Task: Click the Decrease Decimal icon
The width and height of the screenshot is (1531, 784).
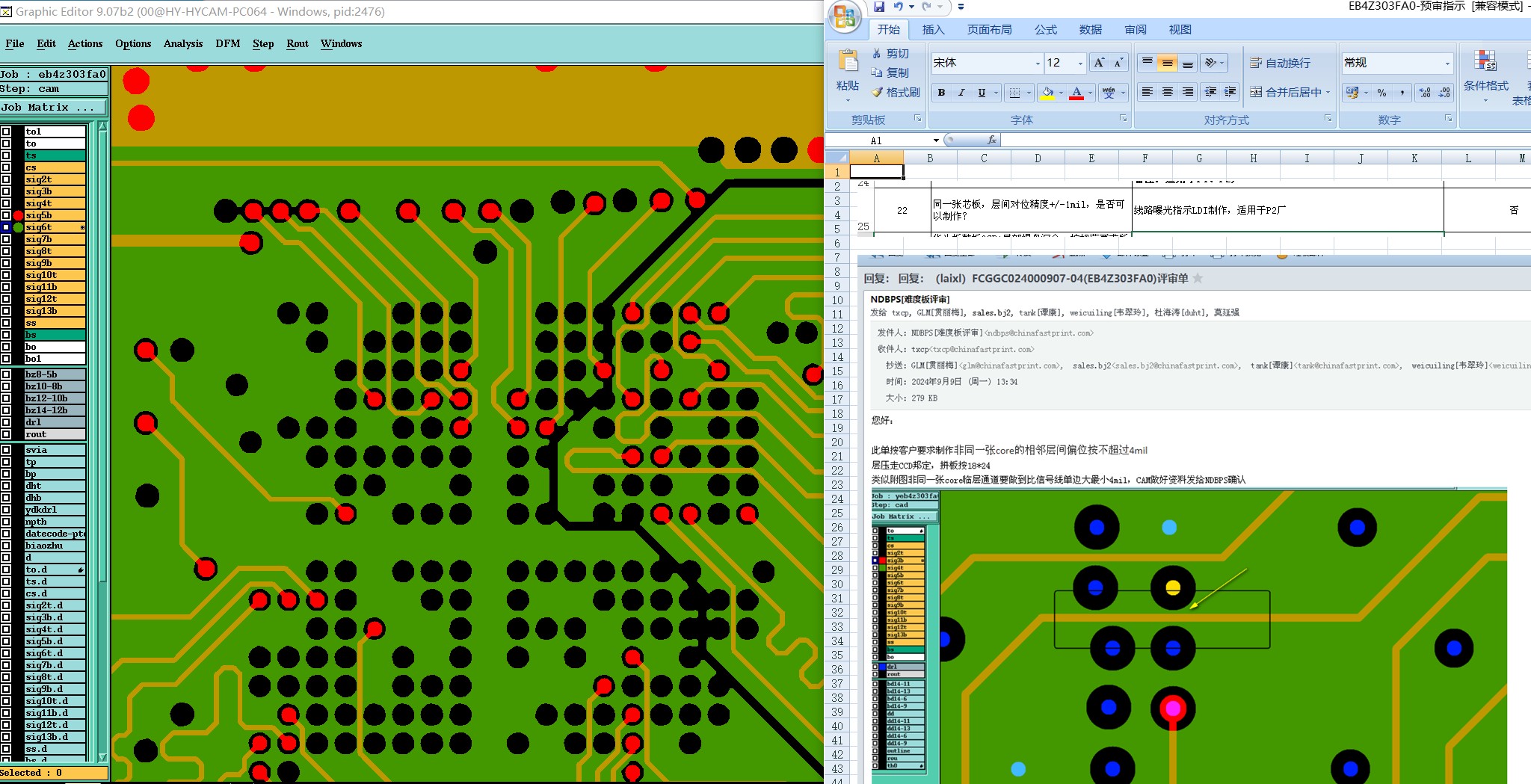Action: pyautogui.click(x=1444, y=93)
